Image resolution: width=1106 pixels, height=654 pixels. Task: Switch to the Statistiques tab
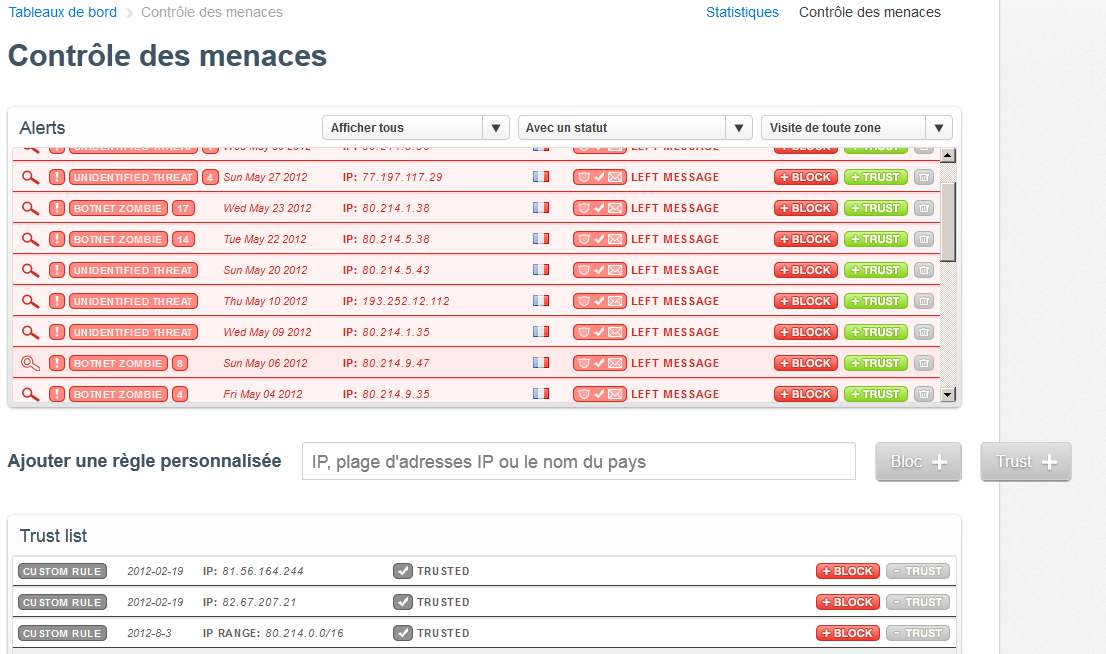tap(742, 12)
